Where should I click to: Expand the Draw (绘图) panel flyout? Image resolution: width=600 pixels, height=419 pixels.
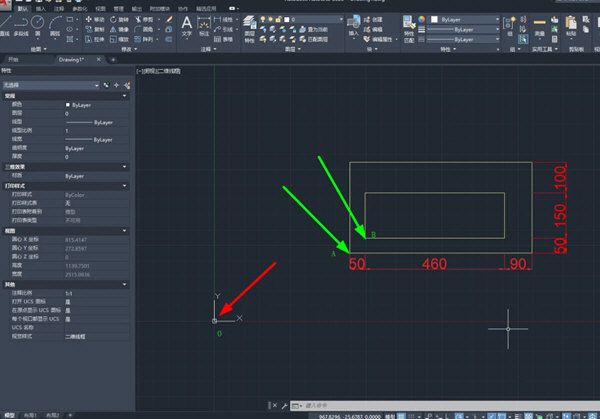39,49
